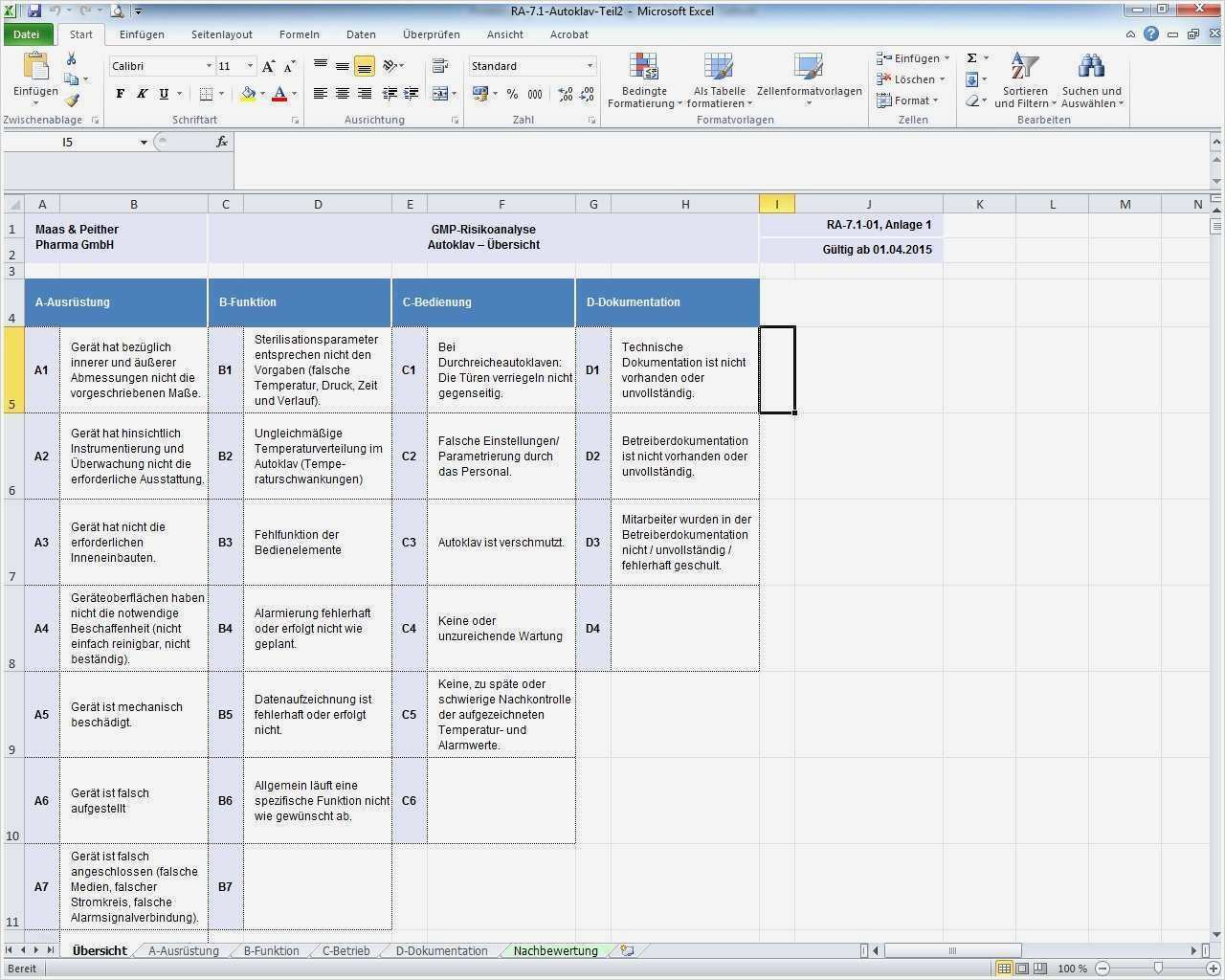Click the Name Box showing I5
Viewport: 1225px width, 980px height.
pyautogui.click(x=67, y=142)
